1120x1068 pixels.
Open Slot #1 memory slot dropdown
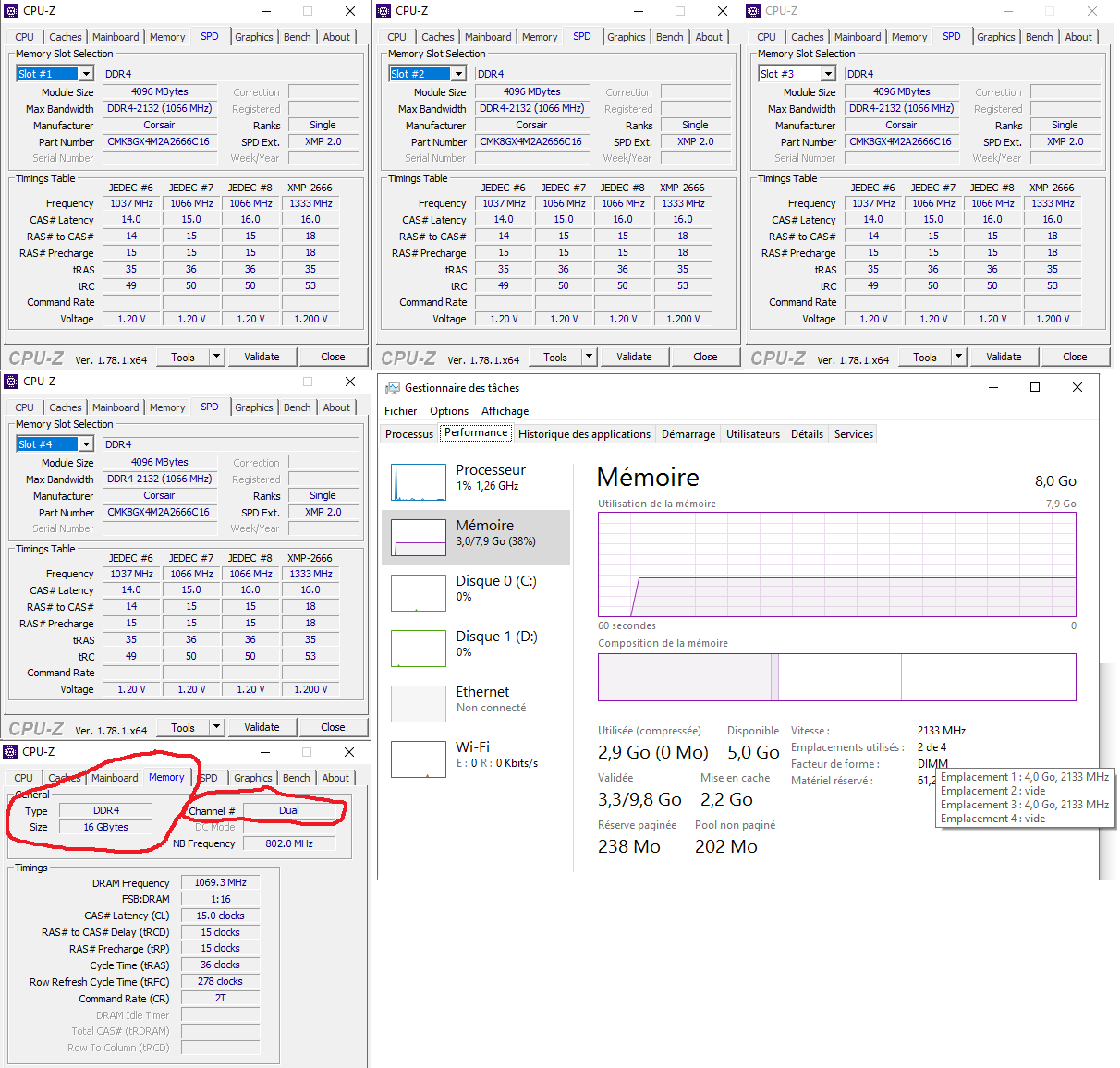pos(86,74)
